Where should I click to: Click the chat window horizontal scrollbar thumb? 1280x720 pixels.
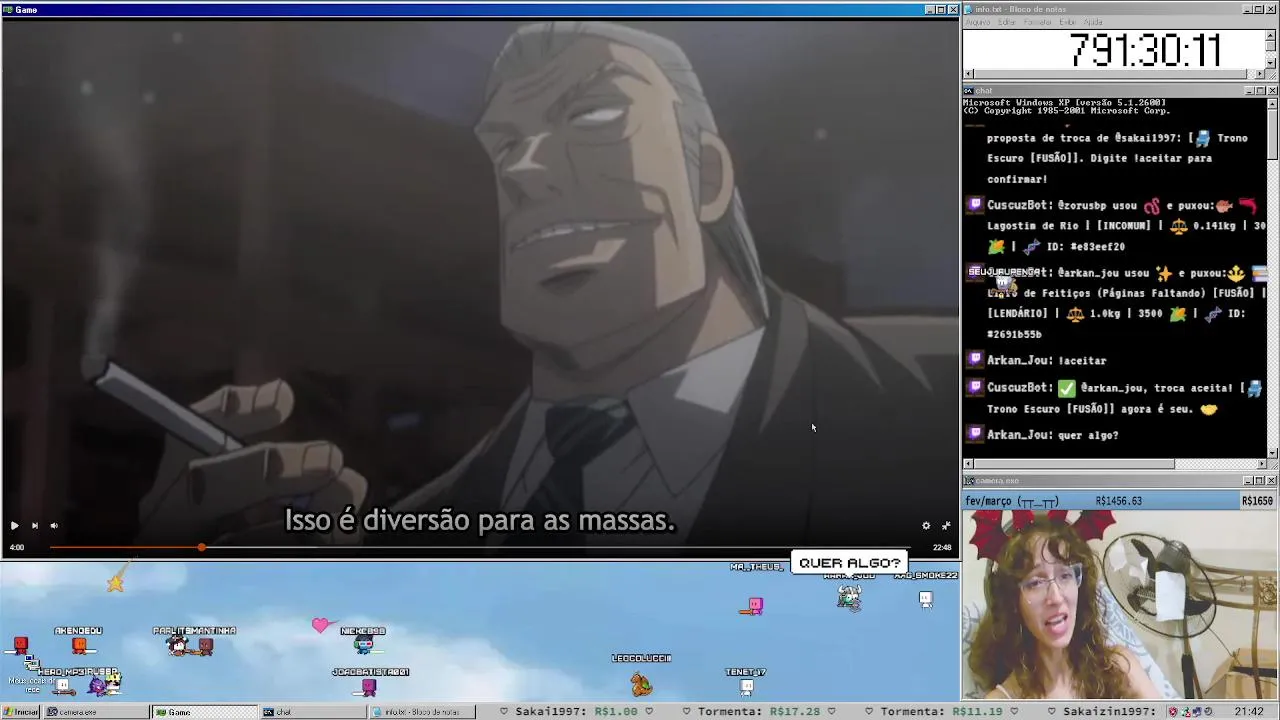pos(1073,464)
